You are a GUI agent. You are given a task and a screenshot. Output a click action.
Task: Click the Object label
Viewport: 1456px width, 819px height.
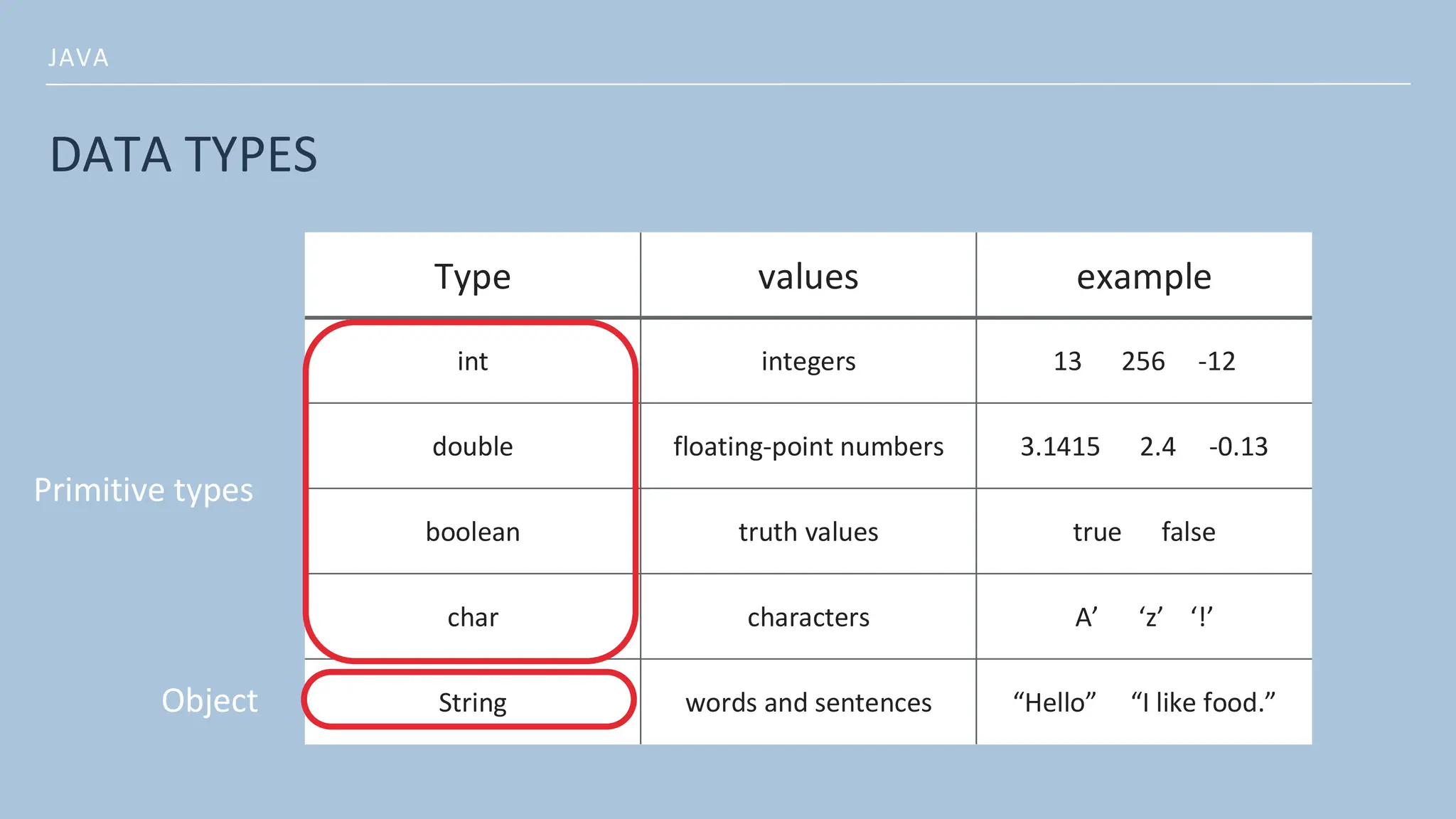(209, 701)
